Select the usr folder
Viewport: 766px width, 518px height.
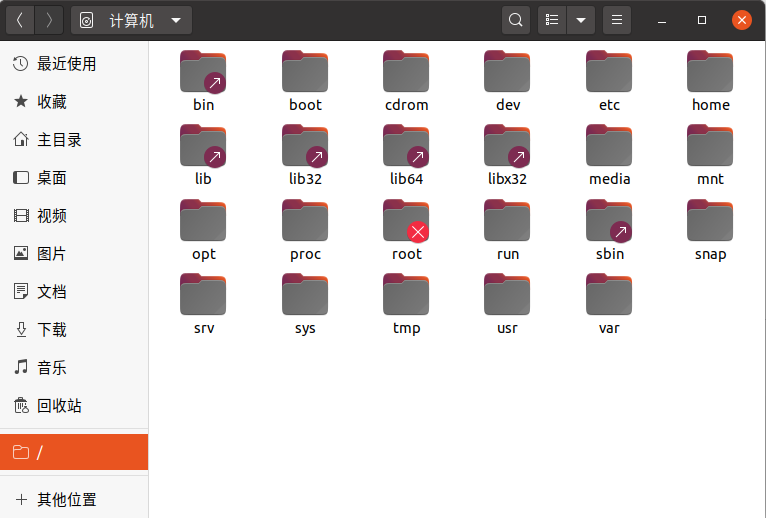(507, 295)
